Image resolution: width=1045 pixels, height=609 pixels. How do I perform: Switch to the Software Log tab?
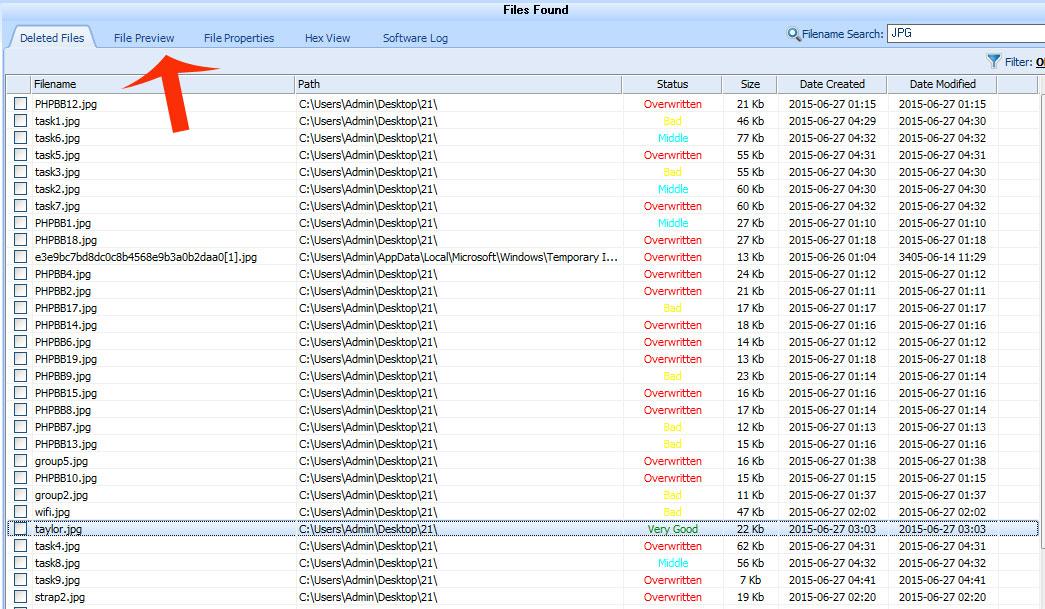(x=414, y=37)
